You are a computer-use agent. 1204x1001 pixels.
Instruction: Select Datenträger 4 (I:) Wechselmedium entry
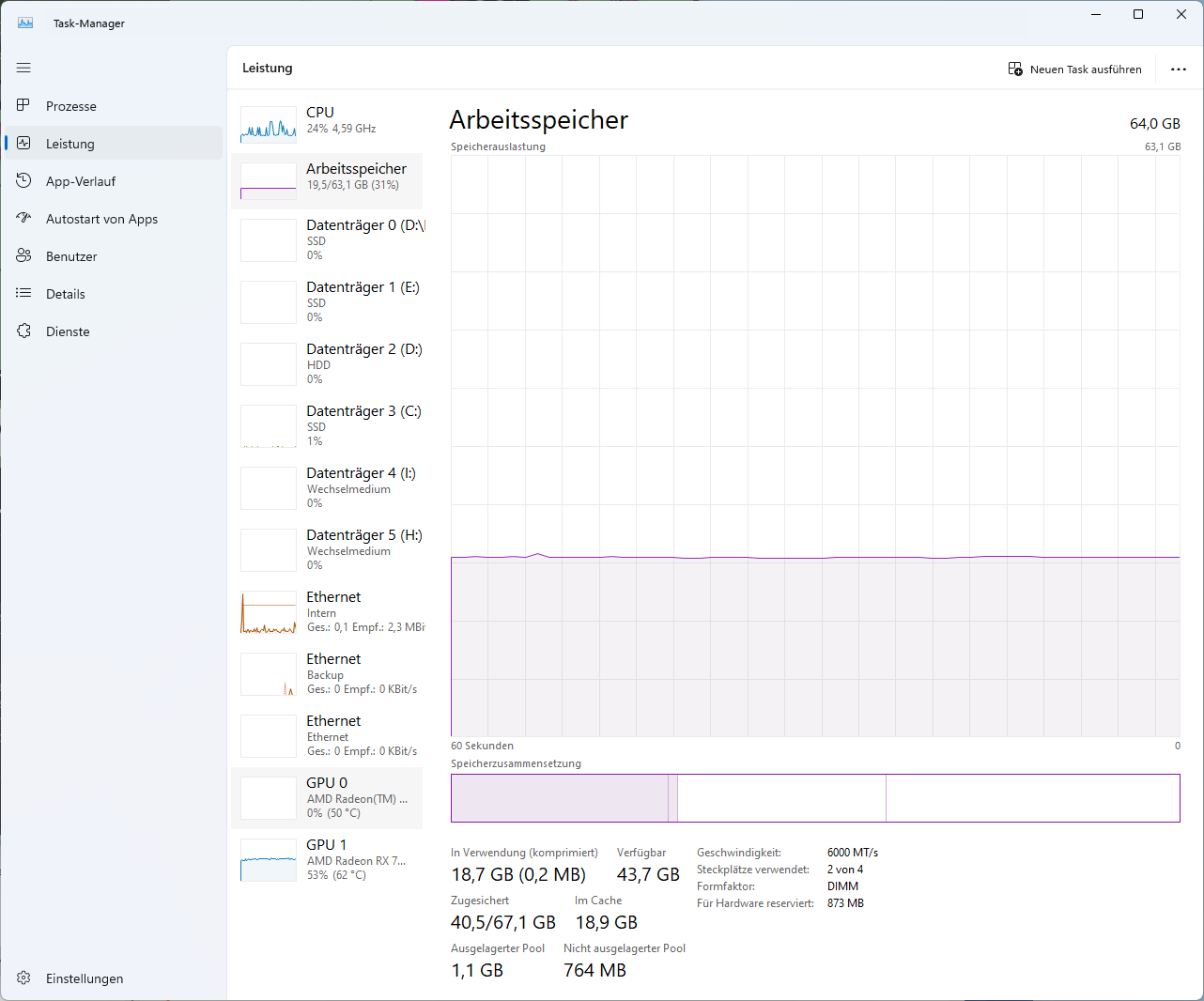(327, 487)
